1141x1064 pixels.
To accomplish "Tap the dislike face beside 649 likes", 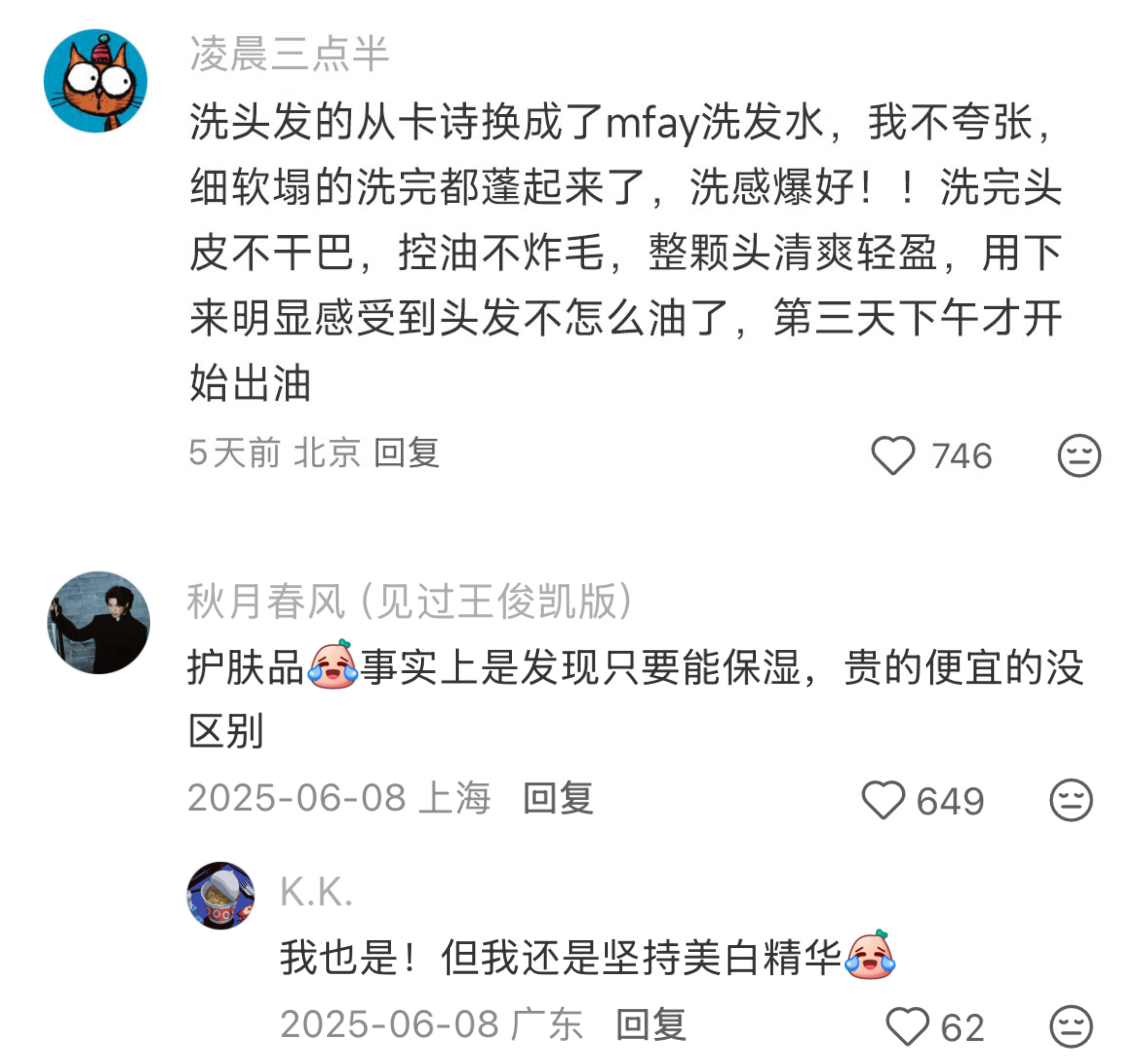I will 1071,799.
